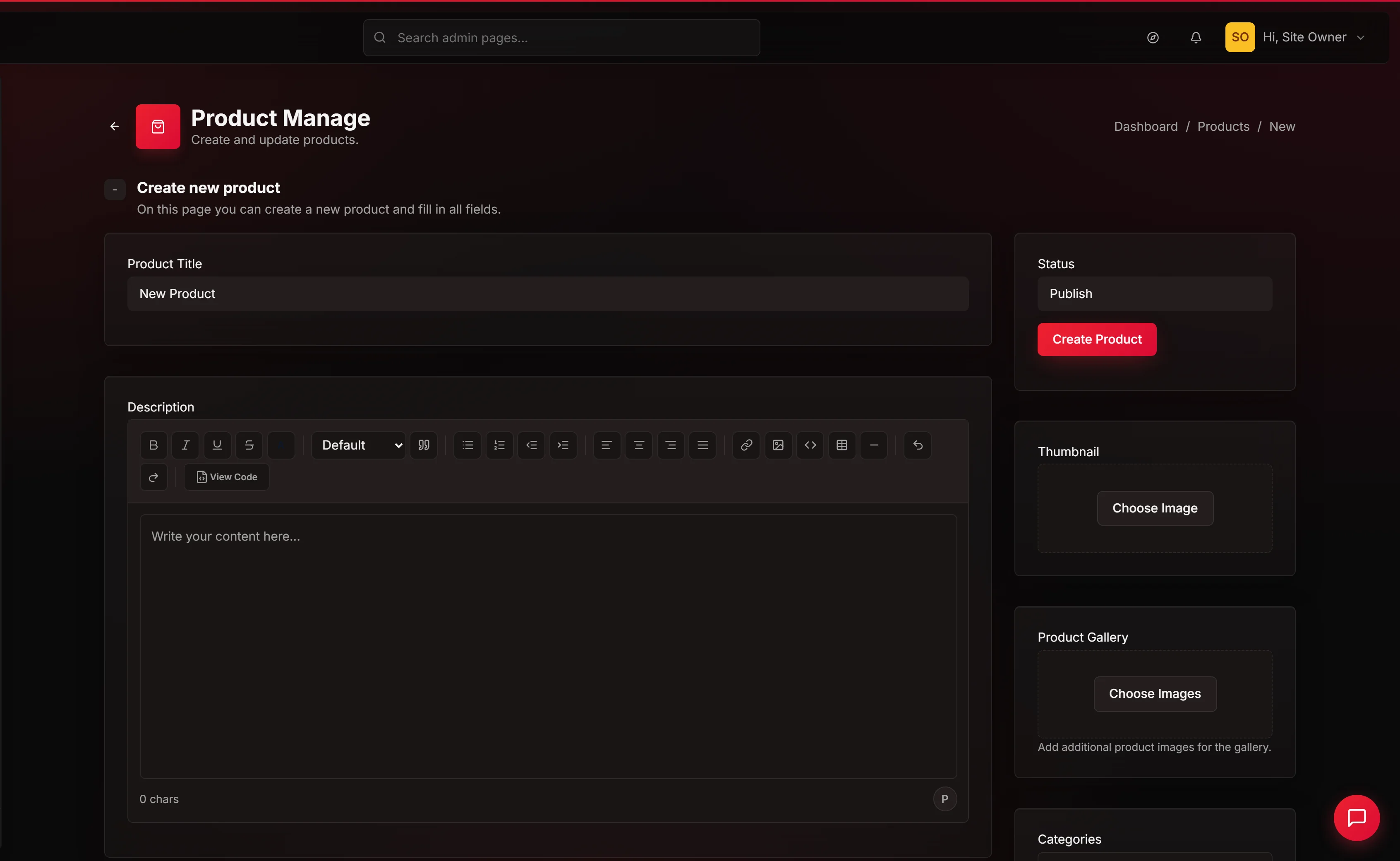Insert a bulleted list

pyautogui.click(x=468, y=445)
